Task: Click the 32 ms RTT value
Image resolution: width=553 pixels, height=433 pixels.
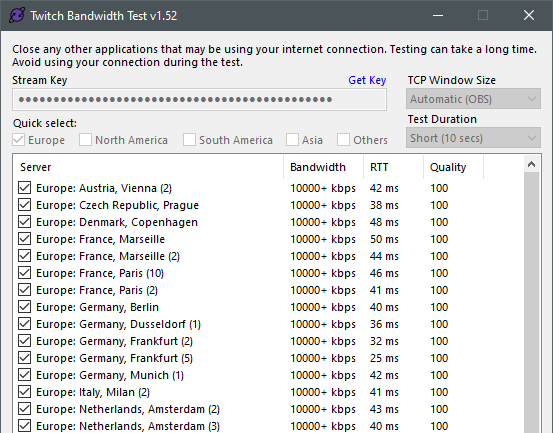Action: point(384,341)
